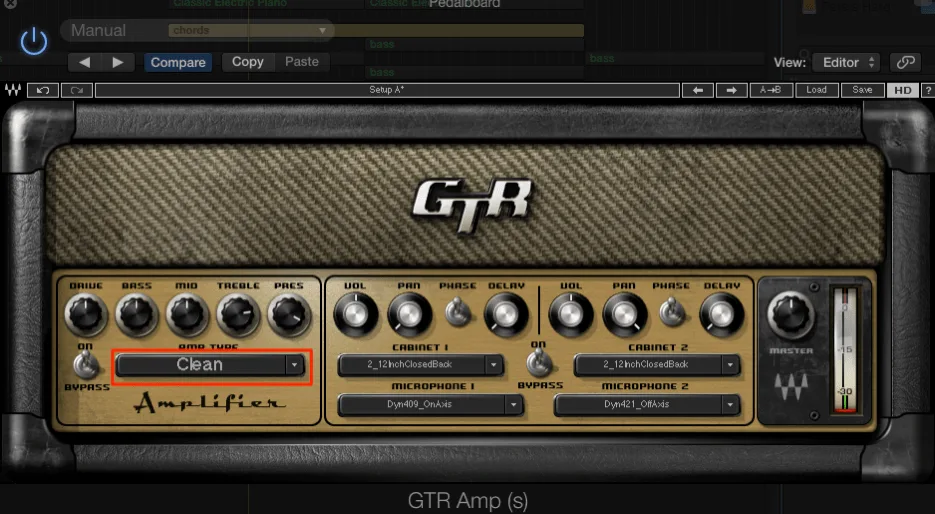Go to previous preset with left arrow

(x=85, y=62)
